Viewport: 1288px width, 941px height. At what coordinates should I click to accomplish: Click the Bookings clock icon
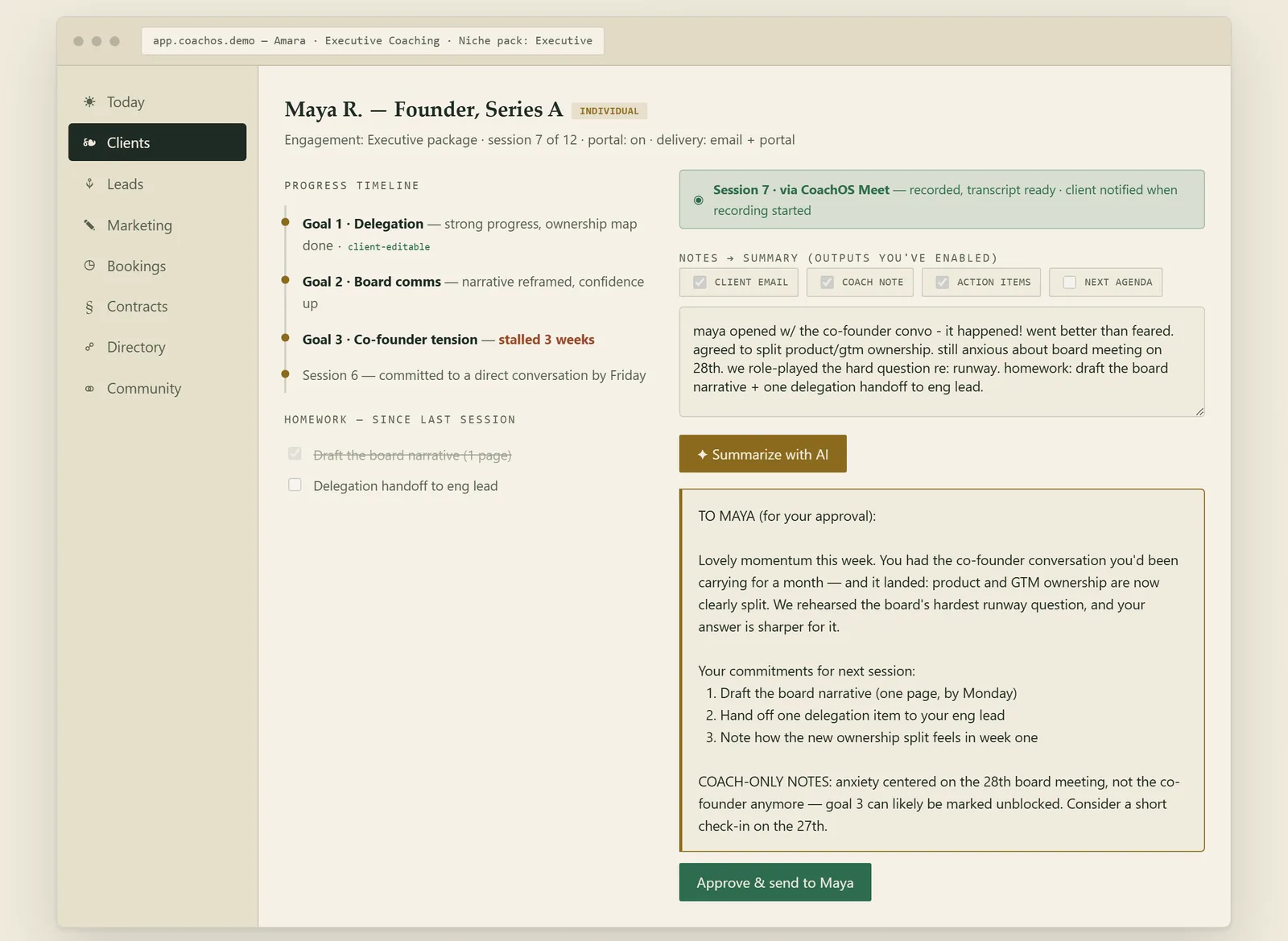[x=89, y=266]
